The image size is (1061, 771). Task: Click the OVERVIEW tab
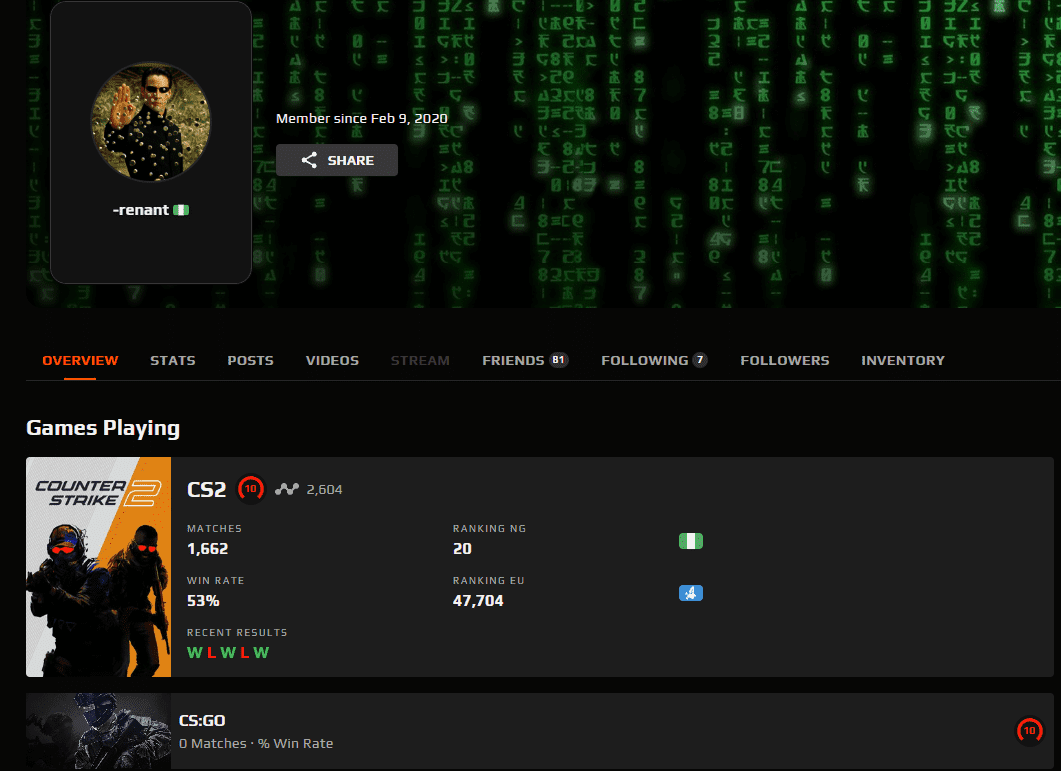[80, 360]
